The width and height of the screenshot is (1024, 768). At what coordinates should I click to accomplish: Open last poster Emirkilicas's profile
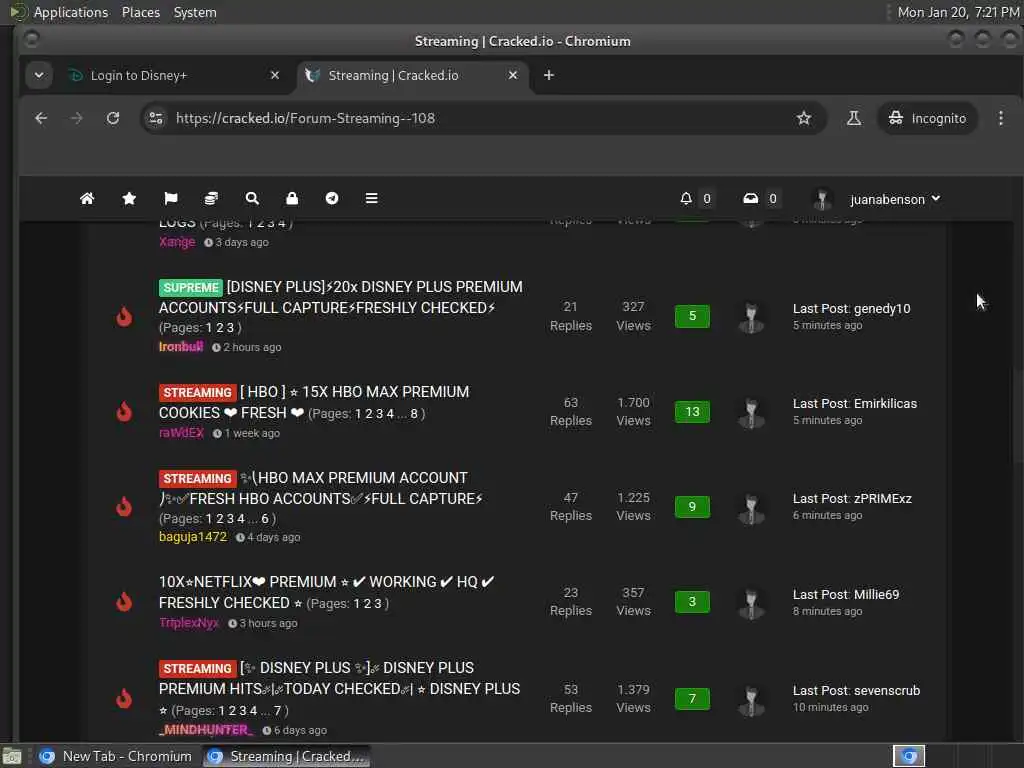886,404
